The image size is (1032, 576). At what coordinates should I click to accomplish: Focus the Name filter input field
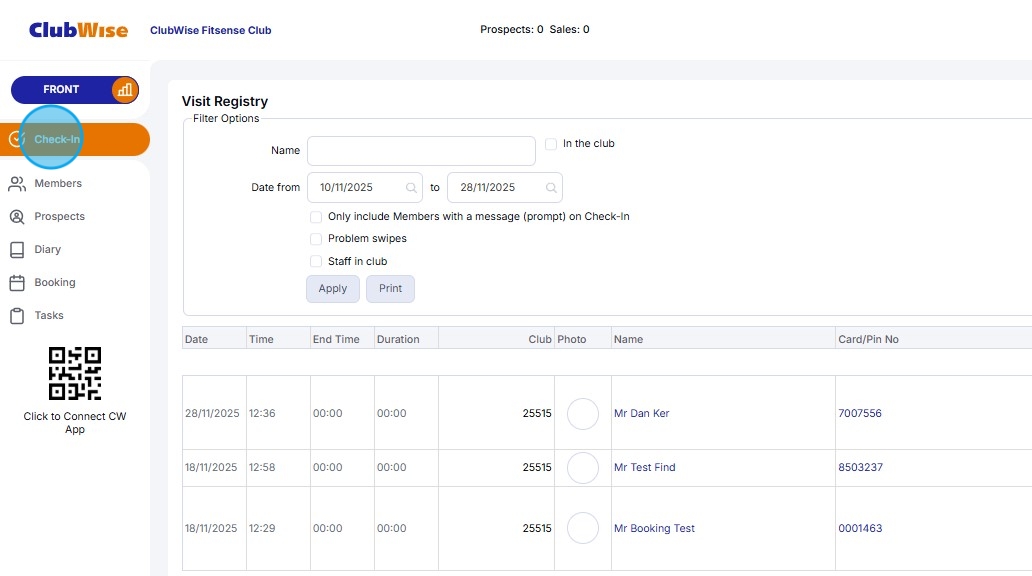coord(421,151)
